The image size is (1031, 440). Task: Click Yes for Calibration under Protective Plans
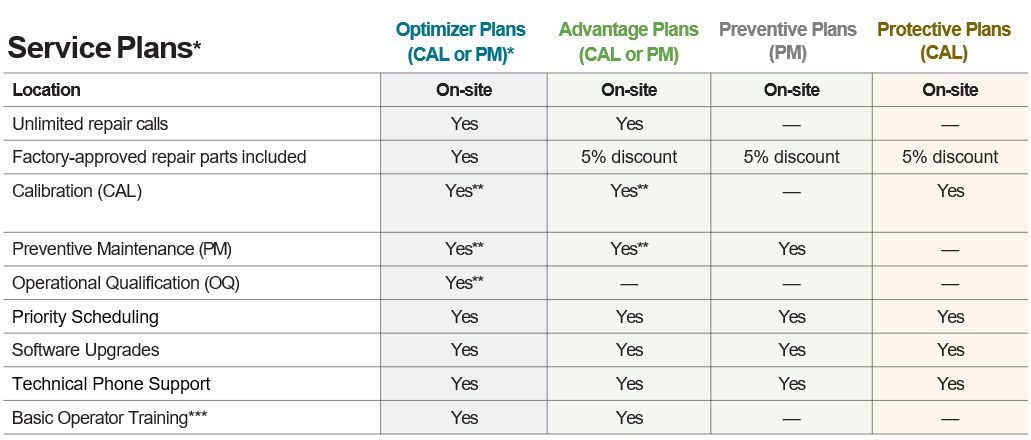tap(951, 191)
